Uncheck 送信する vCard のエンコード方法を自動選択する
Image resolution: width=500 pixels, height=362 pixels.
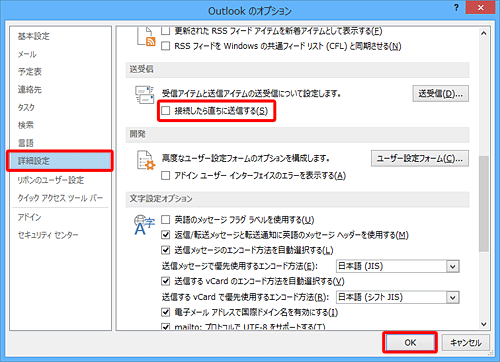[166, 281]
